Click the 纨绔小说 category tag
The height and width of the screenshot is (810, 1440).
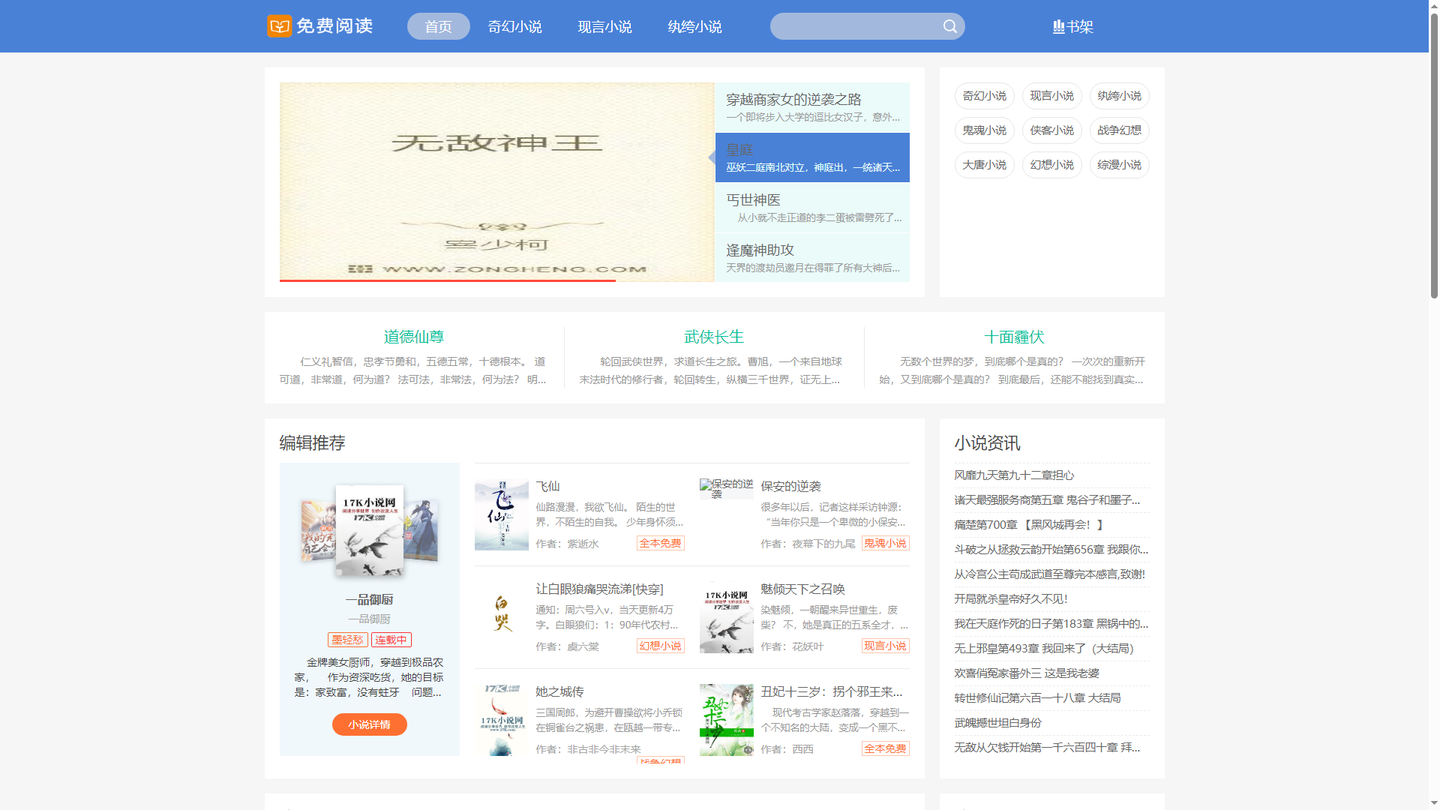1119,96
